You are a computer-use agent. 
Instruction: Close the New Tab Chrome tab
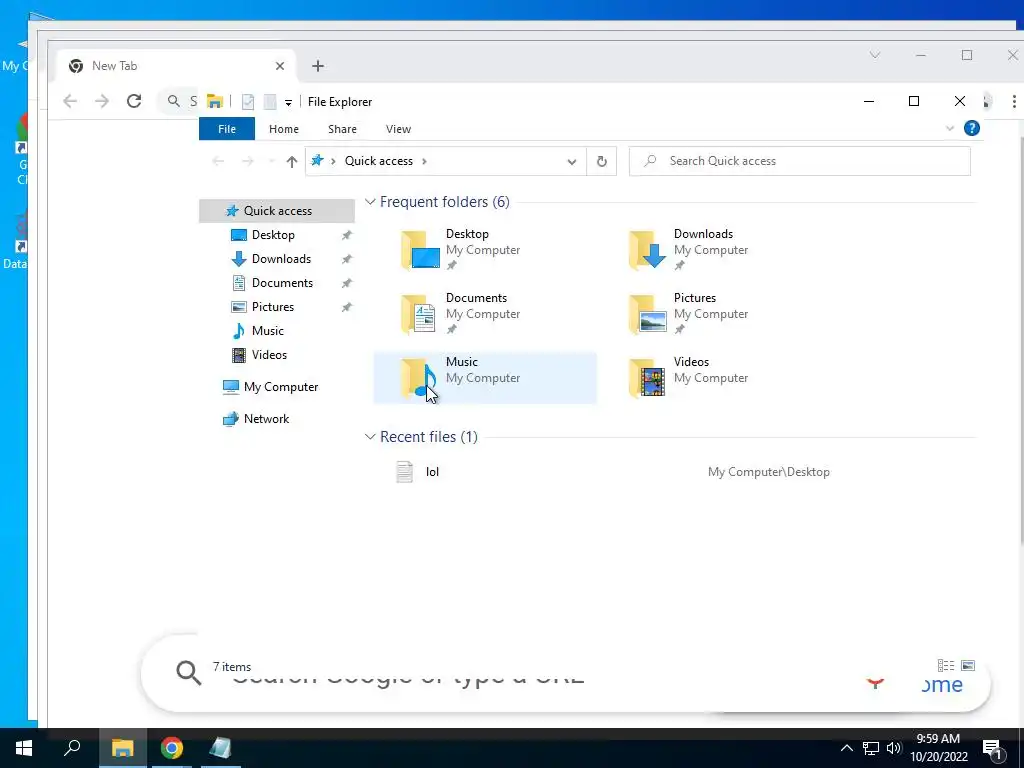coord(280,66)
